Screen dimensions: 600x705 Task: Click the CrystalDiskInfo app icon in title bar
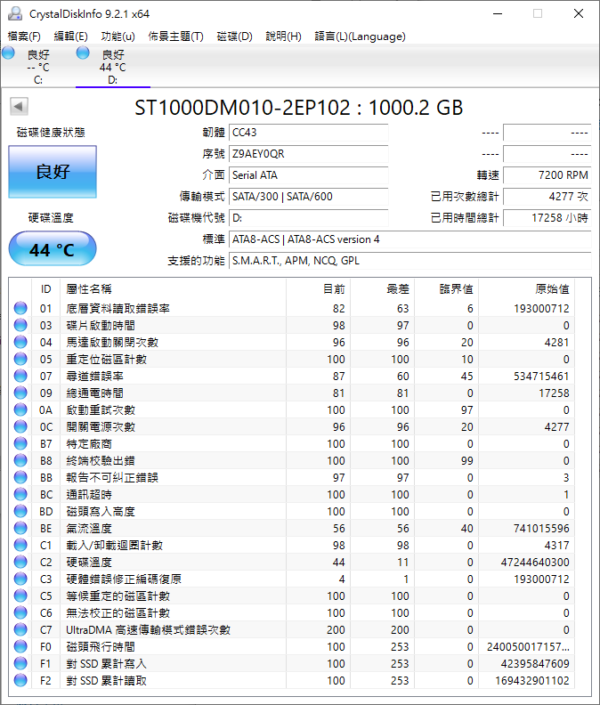click(x=15, y=13)
